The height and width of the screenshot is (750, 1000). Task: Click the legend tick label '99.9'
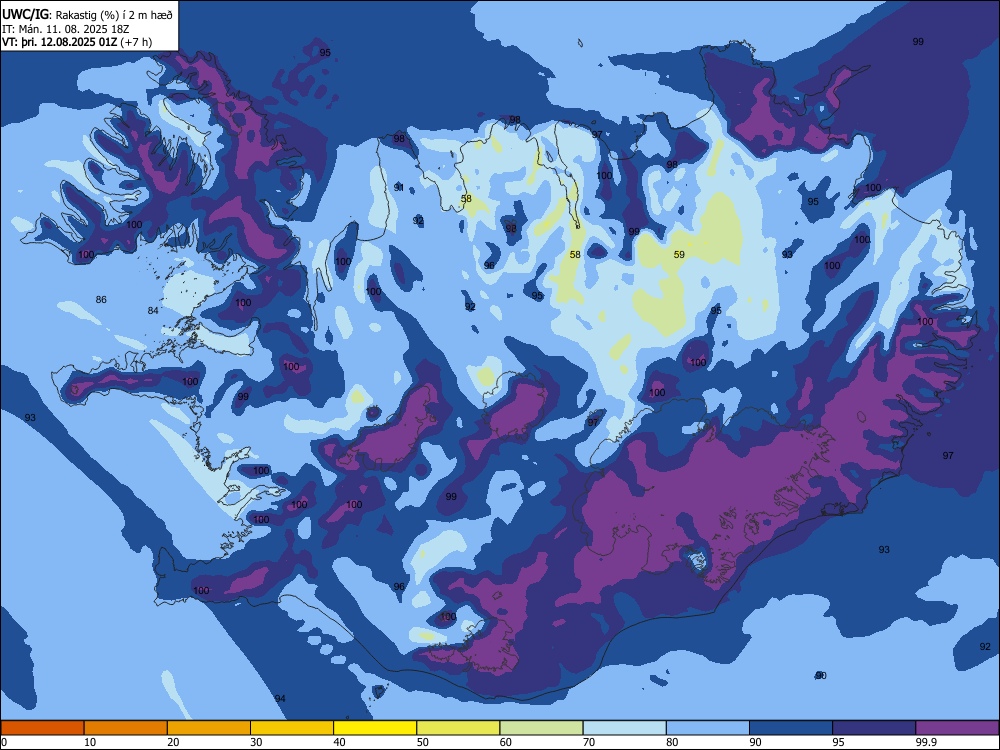[x=925, y=742]
